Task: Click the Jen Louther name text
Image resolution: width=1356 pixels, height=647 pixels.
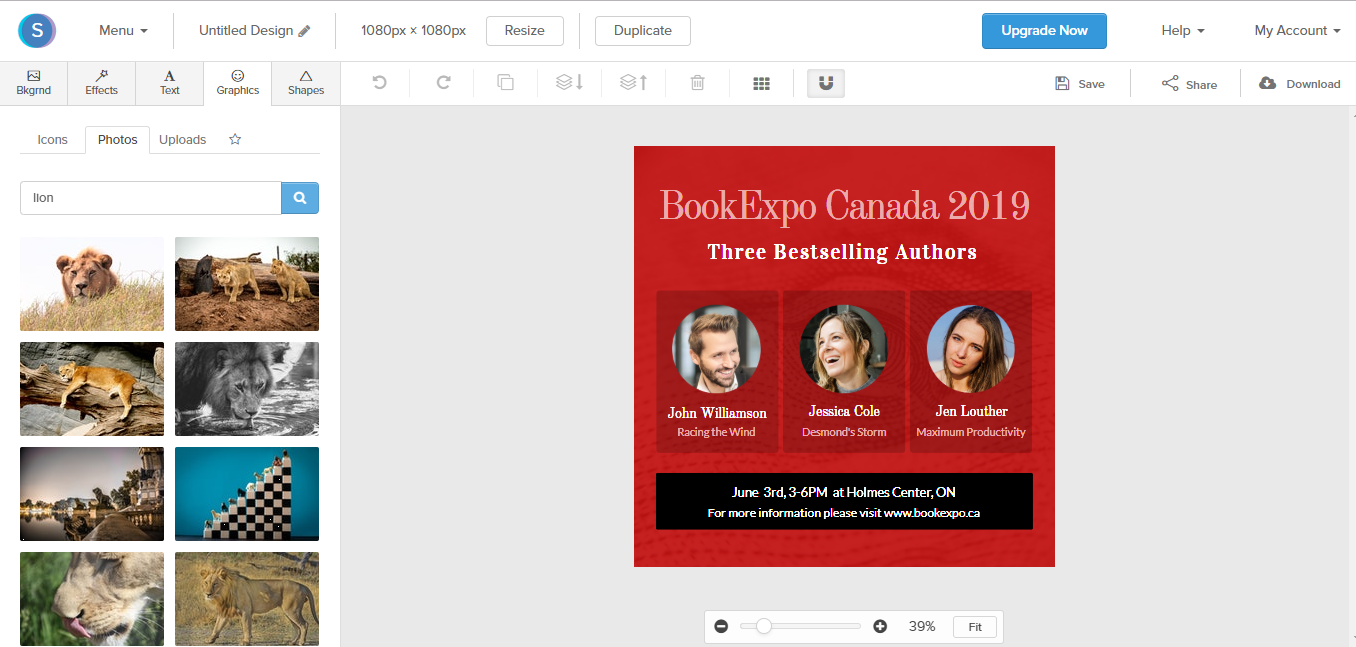Action: [971, 411]
